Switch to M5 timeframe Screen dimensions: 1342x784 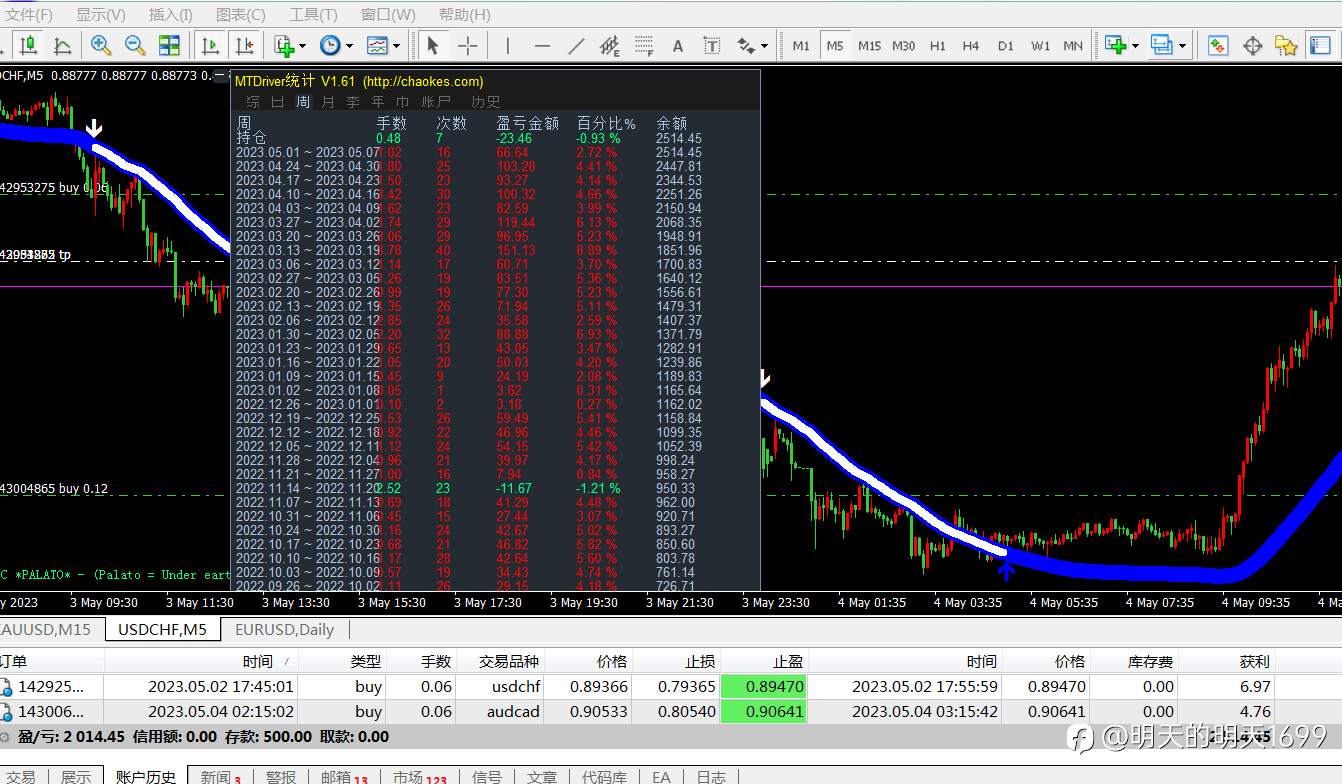click(x=835, y=45)
